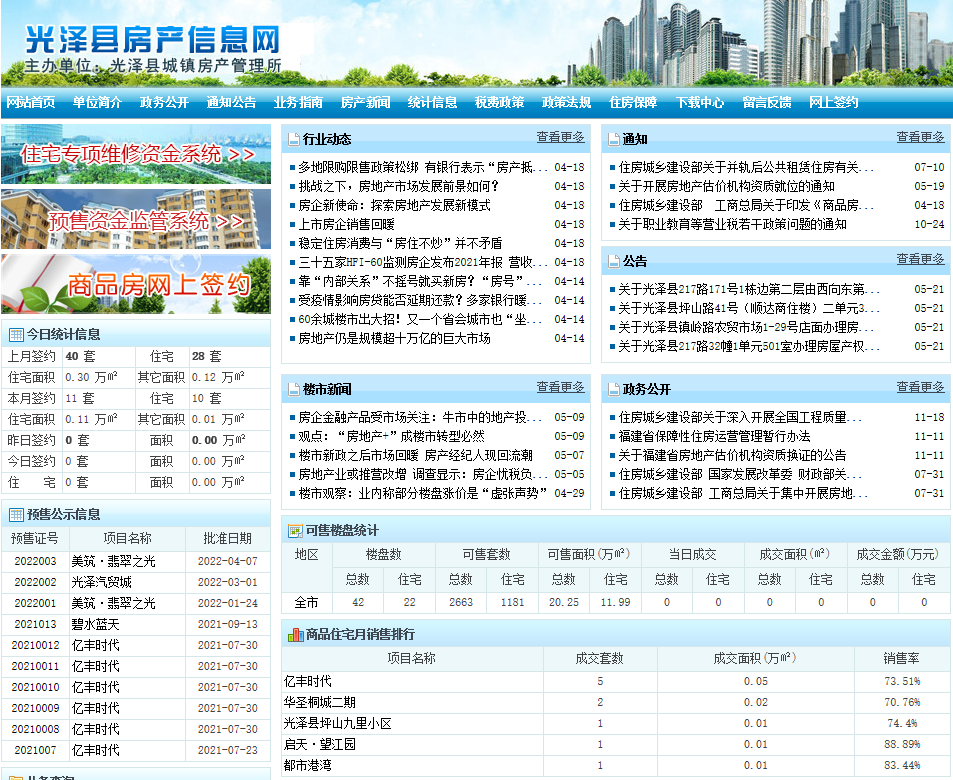The height and width of the screenshot is (780, 953).
Task: Click the icon beside 楼市新闻 heading
Action: (x=294, y=389)
